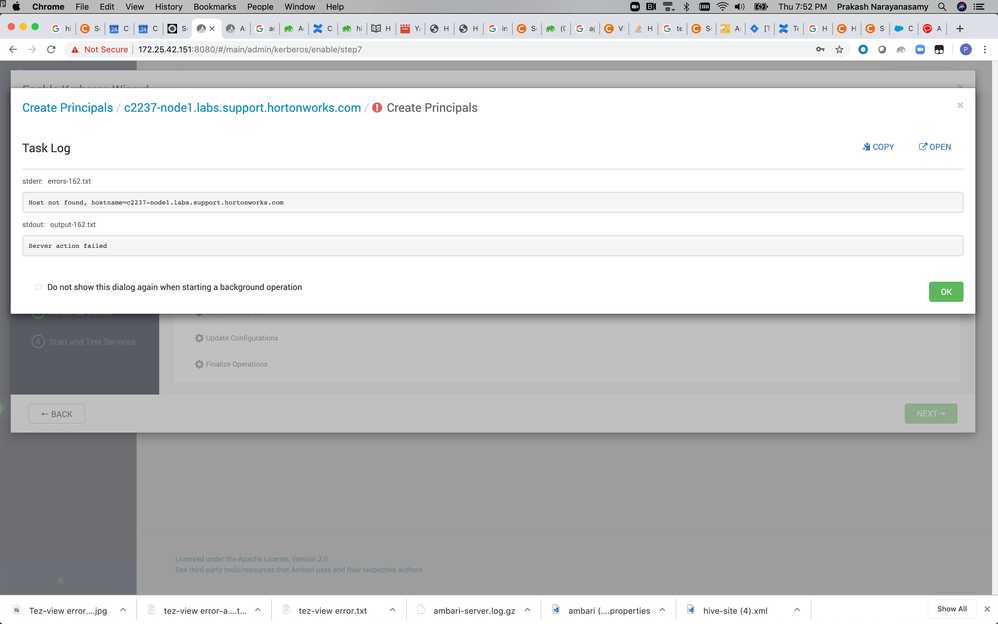Viewport: 998px width, 624px height.
Task: Close the active Ambari tab
Action: coord(212,29)
